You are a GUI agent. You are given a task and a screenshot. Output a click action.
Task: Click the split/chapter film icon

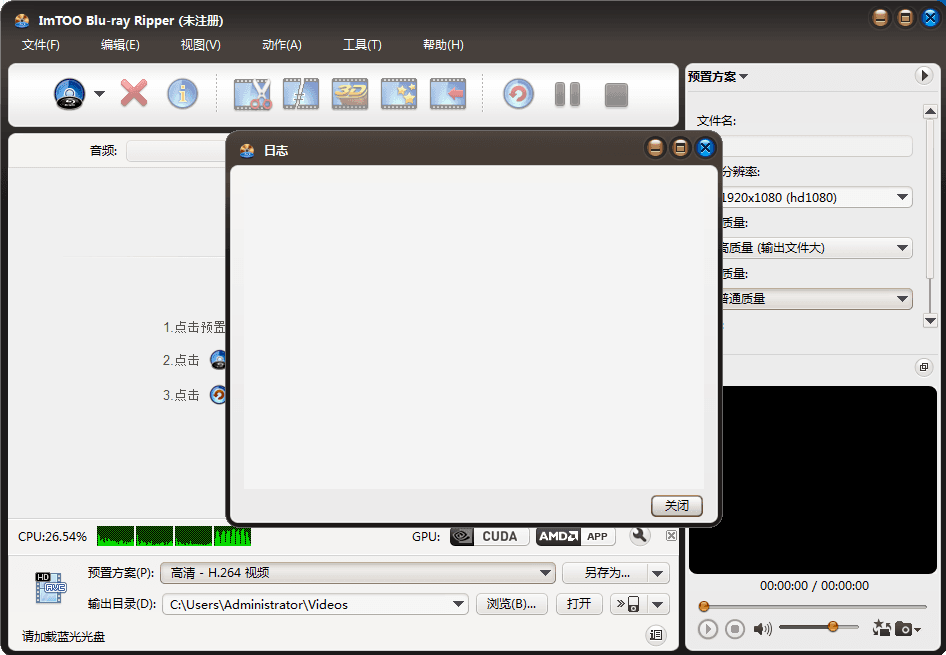pos(301,94)
